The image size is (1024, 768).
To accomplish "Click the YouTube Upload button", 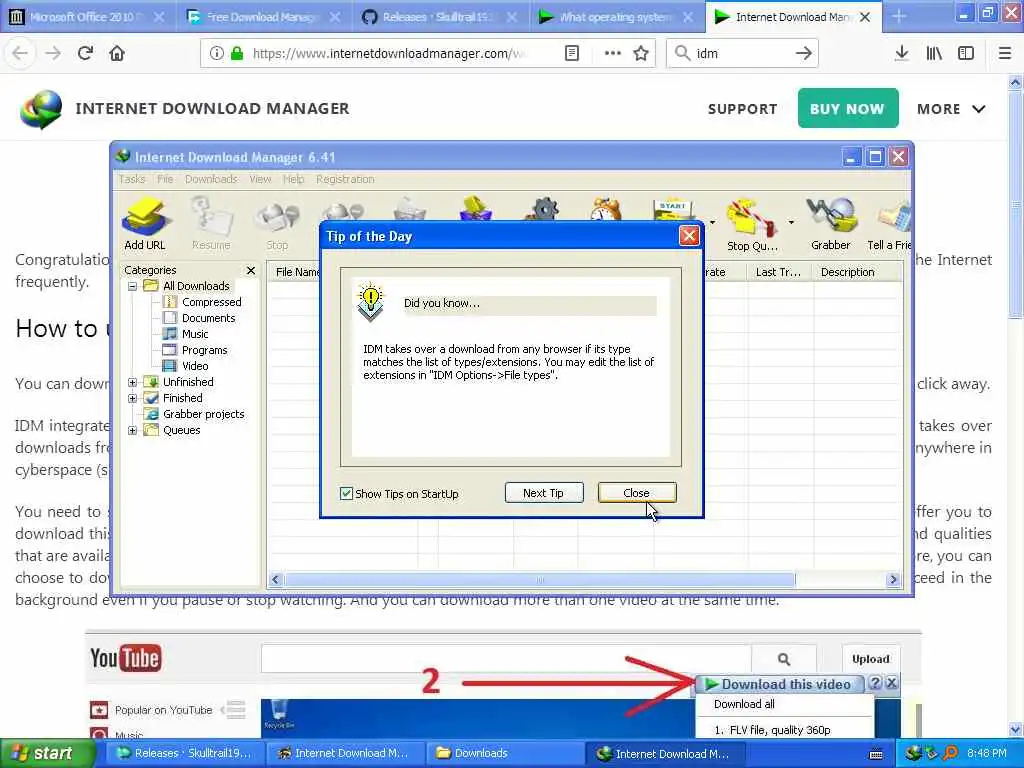I will point(871,659).
